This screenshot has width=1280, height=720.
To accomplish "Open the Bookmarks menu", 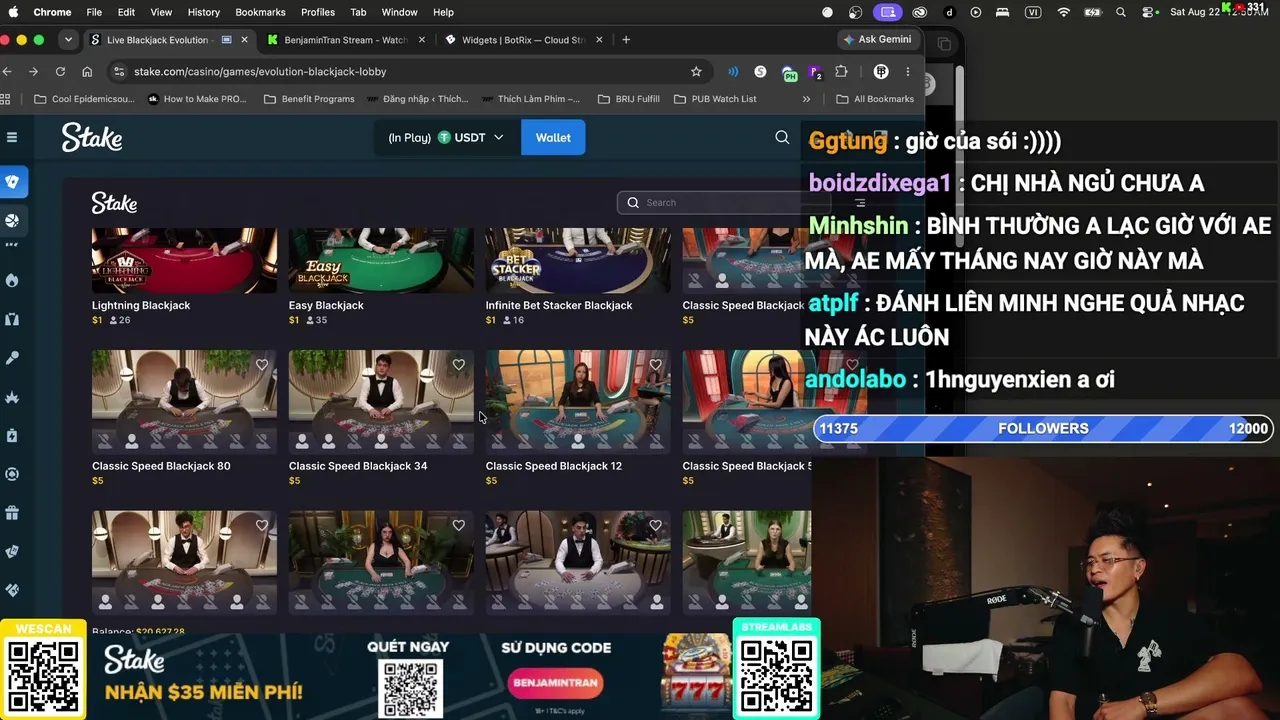I will click(260, 12).
